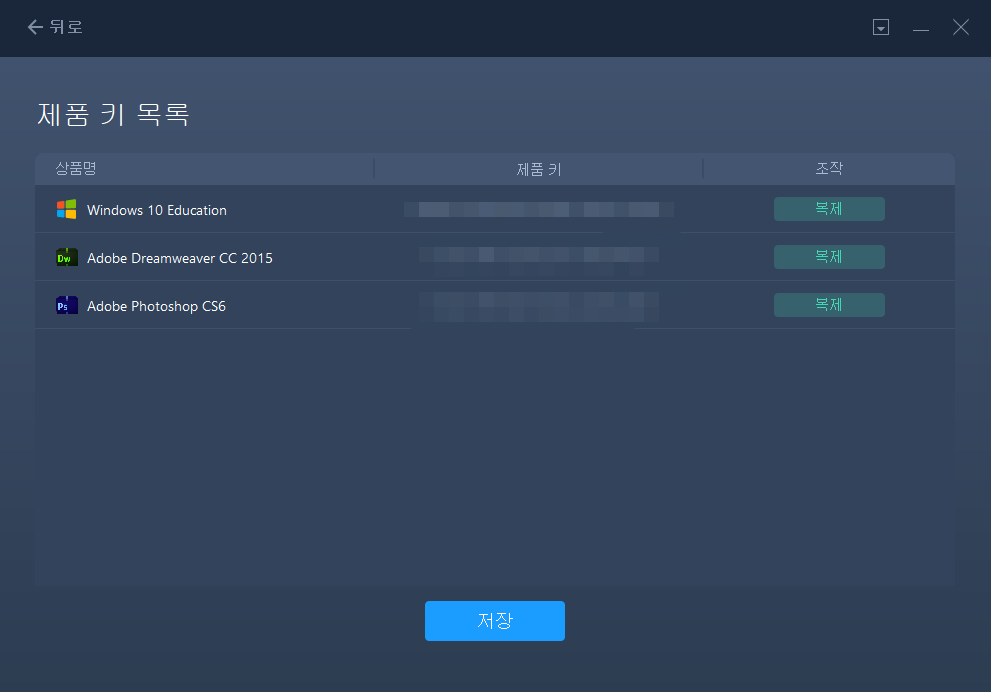Click the 제품 키 column header
This screenshot has height=692, width=991.
point(538,169)
